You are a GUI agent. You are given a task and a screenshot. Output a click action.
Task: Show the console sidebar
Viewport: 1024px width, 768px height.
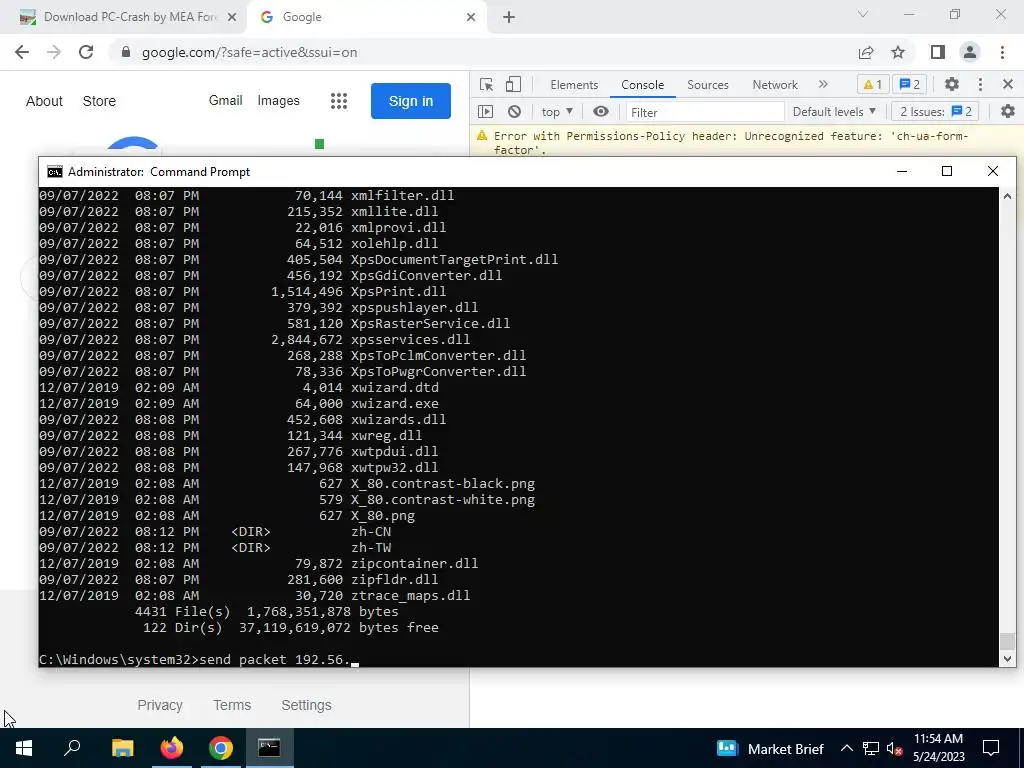pyautogui.click(x=485, y=112)
